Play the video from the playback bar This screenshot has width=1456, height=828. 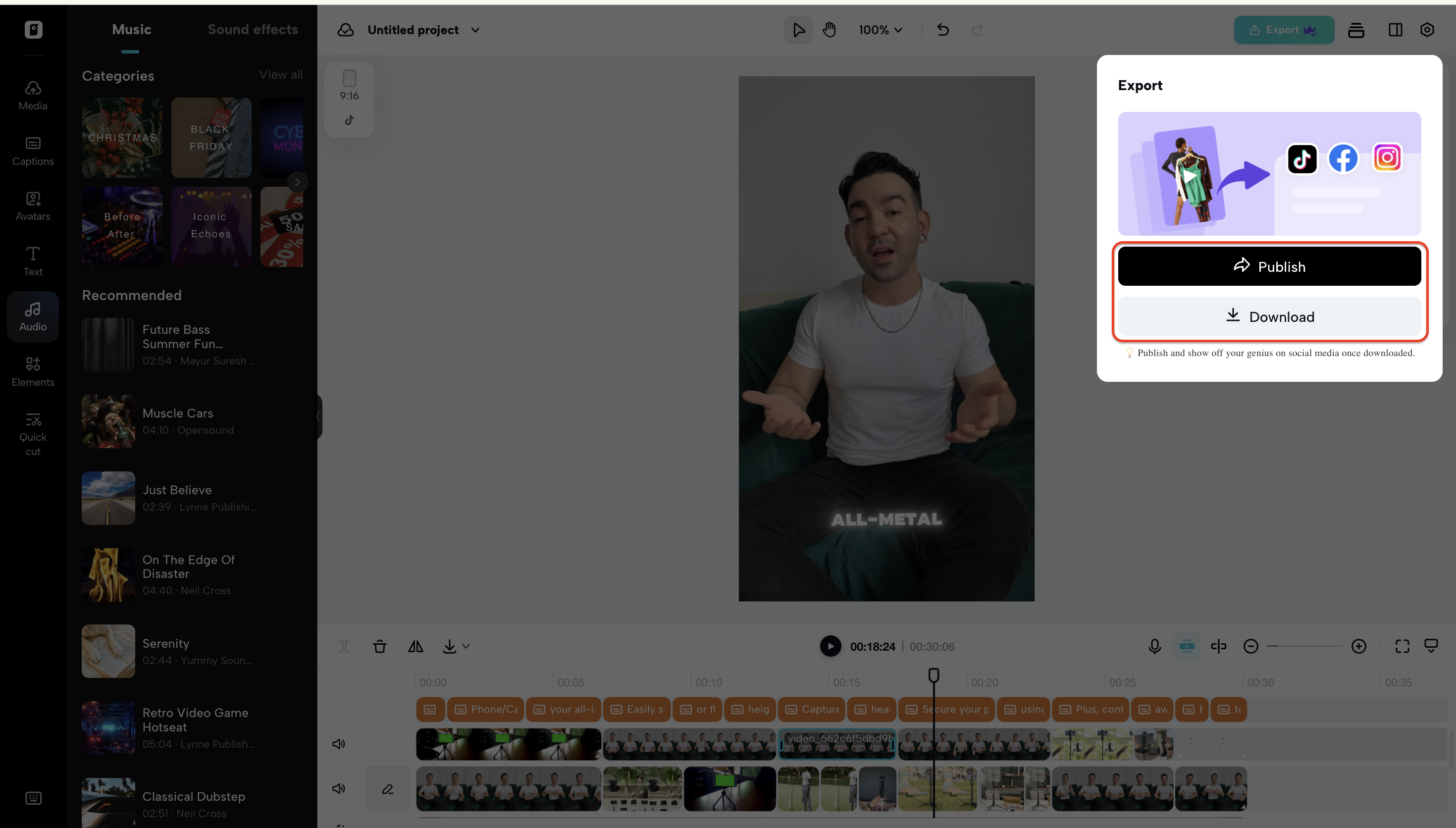tap(830, 647)
